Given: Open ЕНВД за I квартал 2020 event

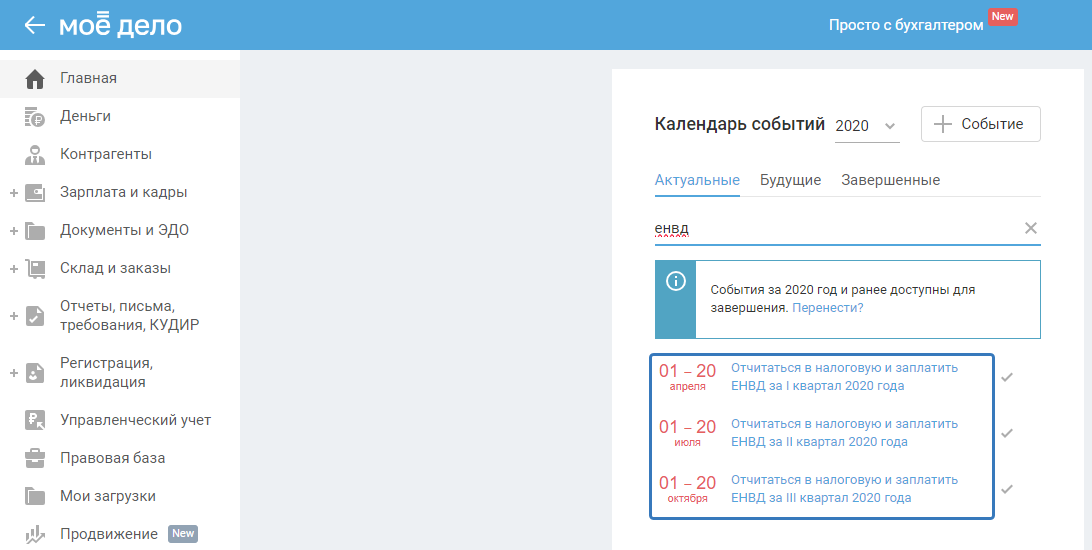Looking at the screenshot, I should 845,377.
